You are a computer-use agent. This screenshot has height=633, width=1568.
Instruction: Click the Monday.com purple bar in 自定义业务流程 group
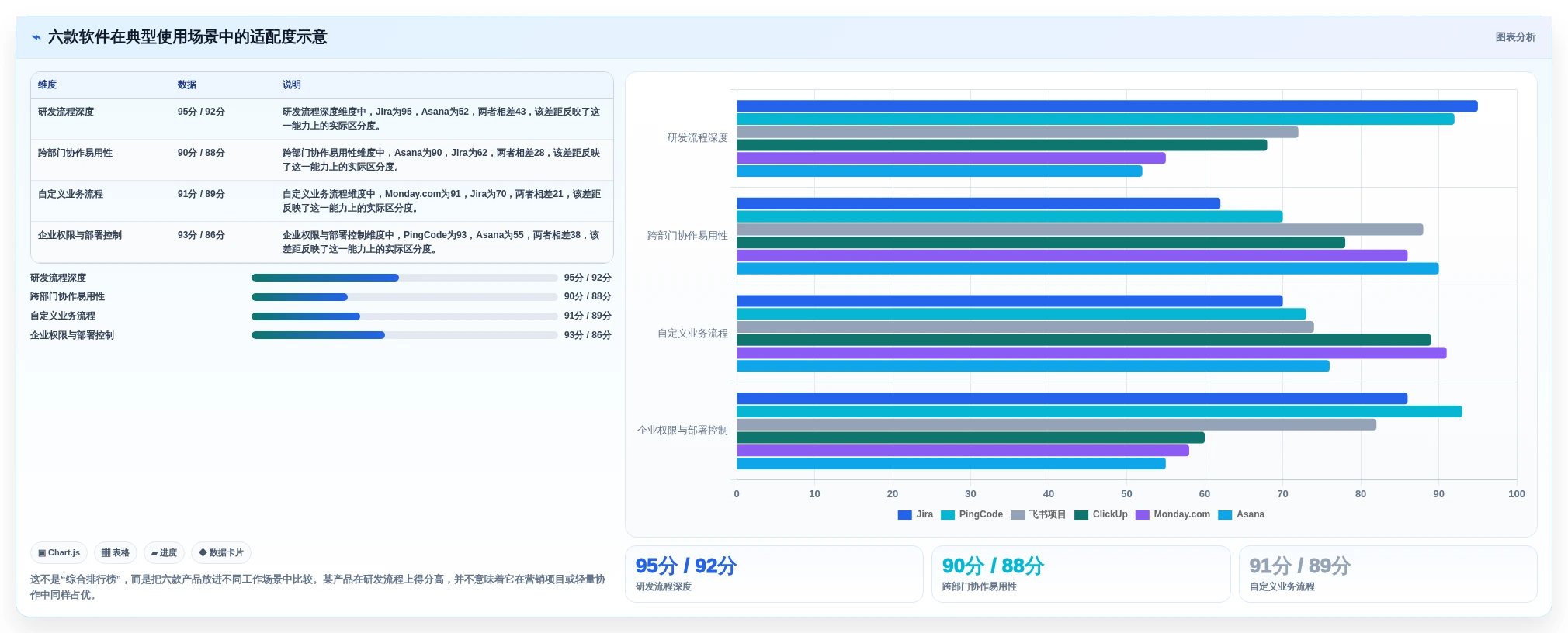pyautogui.click(x=1091, y=353)
